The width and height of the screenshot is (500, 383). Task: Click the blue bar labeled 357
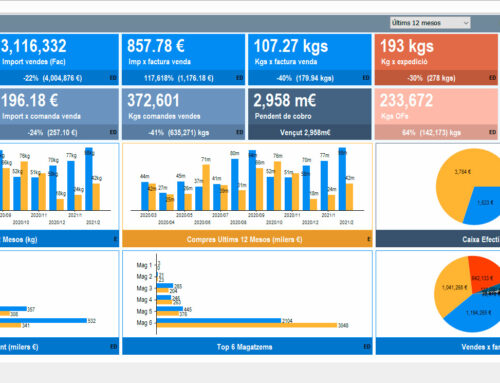pyautogui.click(x=13, y=309)
